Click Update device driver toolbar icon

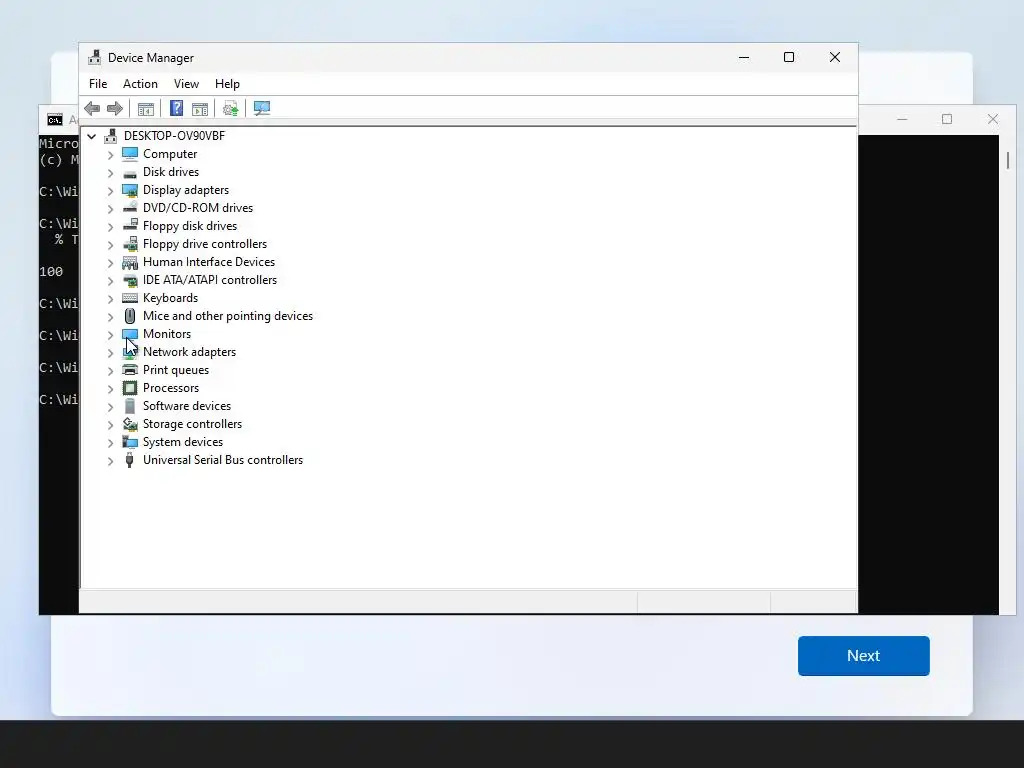click(231, 108)
